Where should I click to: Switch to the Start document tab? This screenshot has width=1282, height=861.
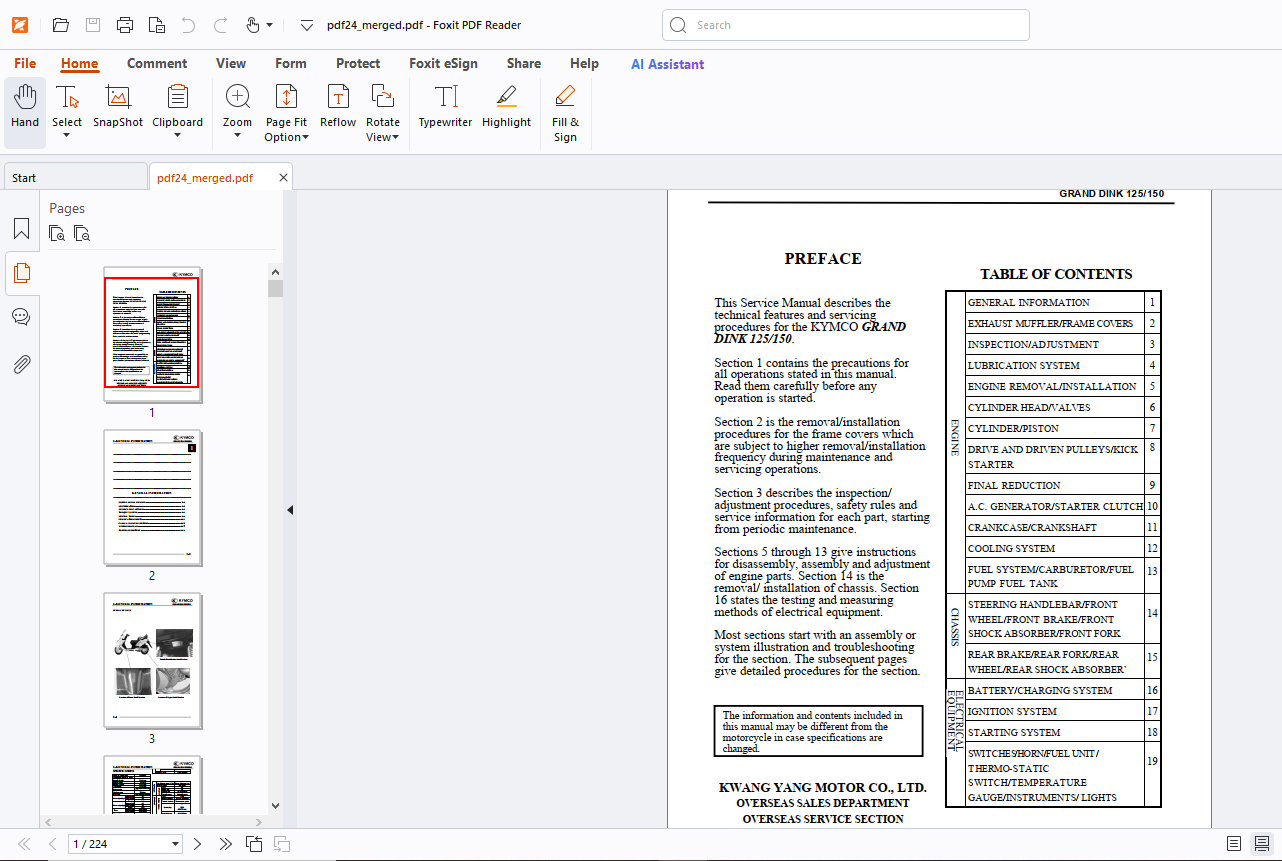click(x=75, y=178)
